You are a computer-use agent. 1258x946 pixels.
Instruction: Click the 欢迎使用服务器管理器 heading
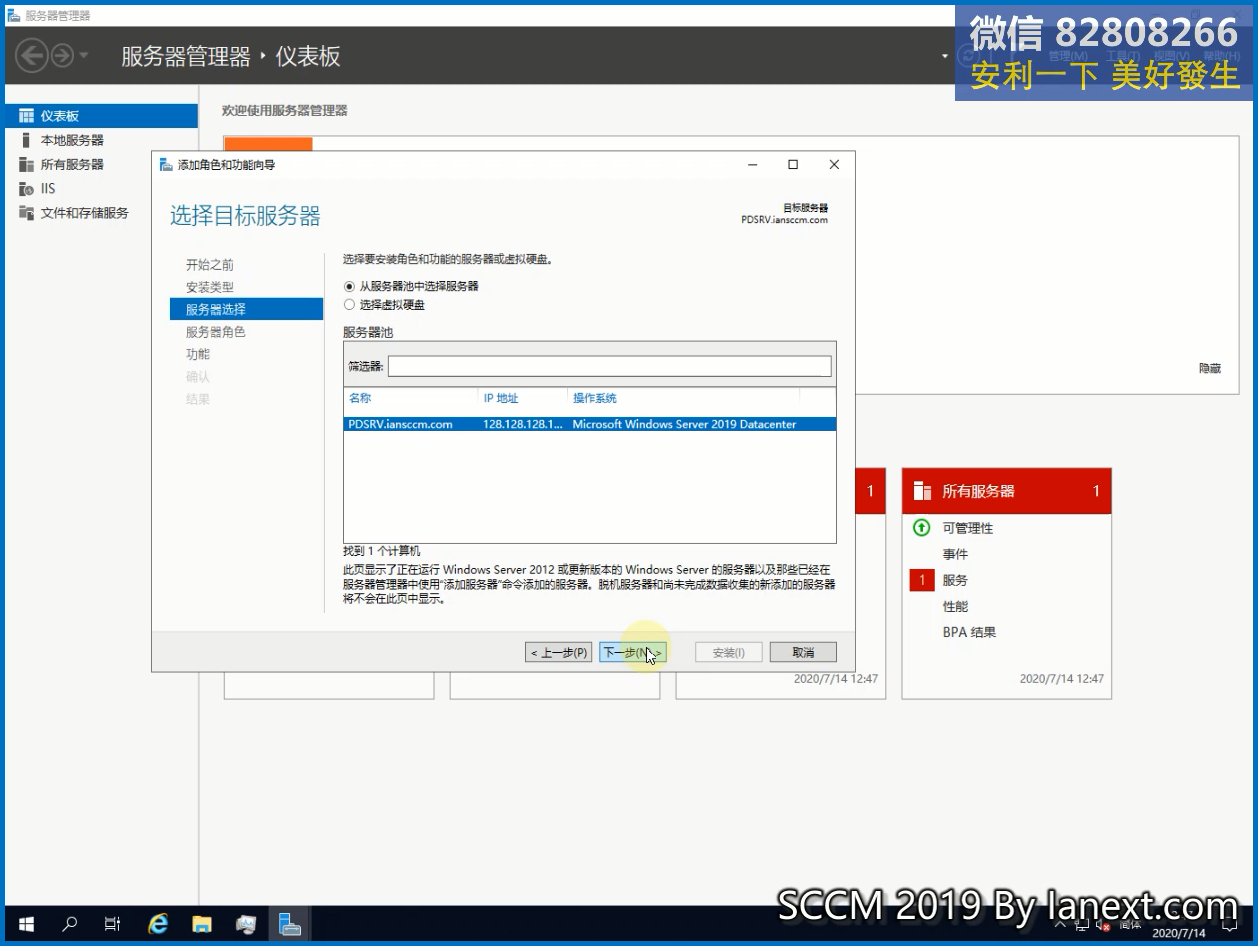pyautogui.click(x=285, y=110)
